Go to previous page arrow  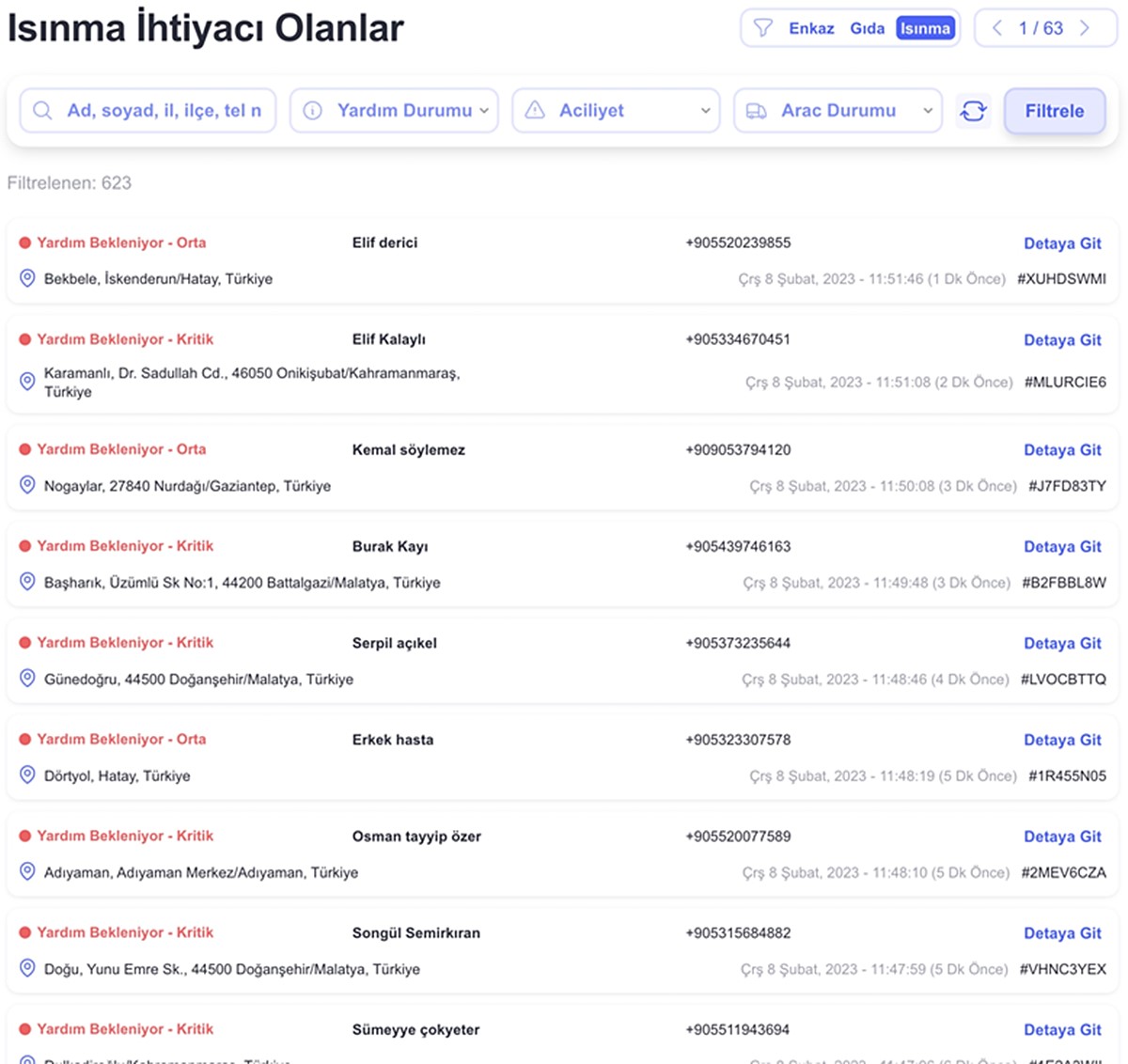(x=997, y=28)
